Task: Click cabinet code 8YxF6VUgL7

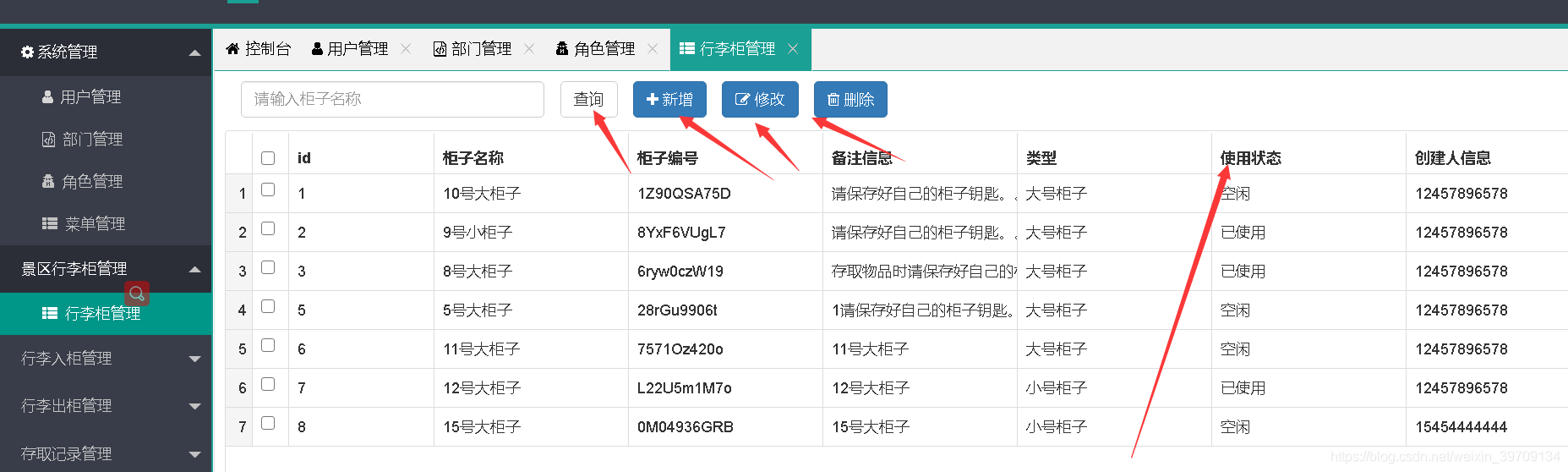Action: (681, 233)
